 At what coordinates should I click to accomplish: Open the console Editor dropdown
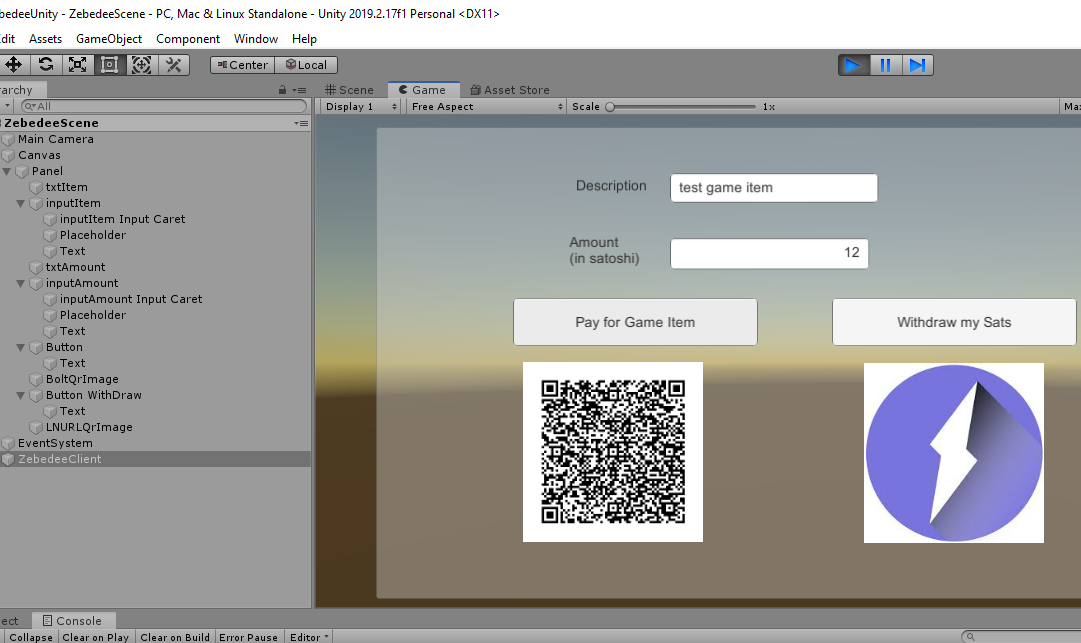(x=309, y=637)
